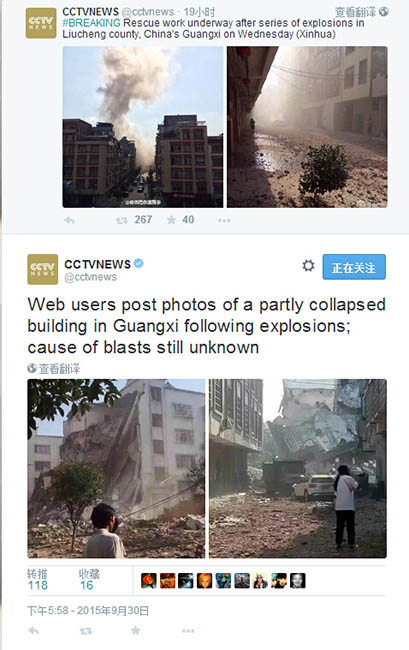
Task: Open the smoke plume explosion photo
Action: pyautogui.click(x=143, y=127)
